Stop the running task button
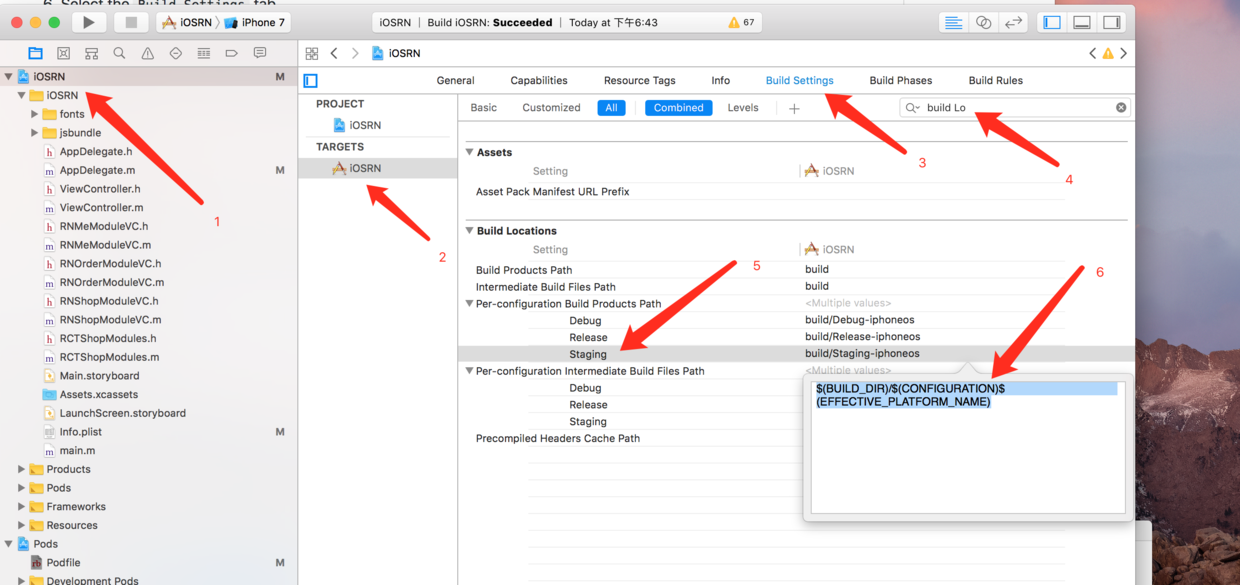Viewport: 1240px width, 585px height. tap(131, 22)
